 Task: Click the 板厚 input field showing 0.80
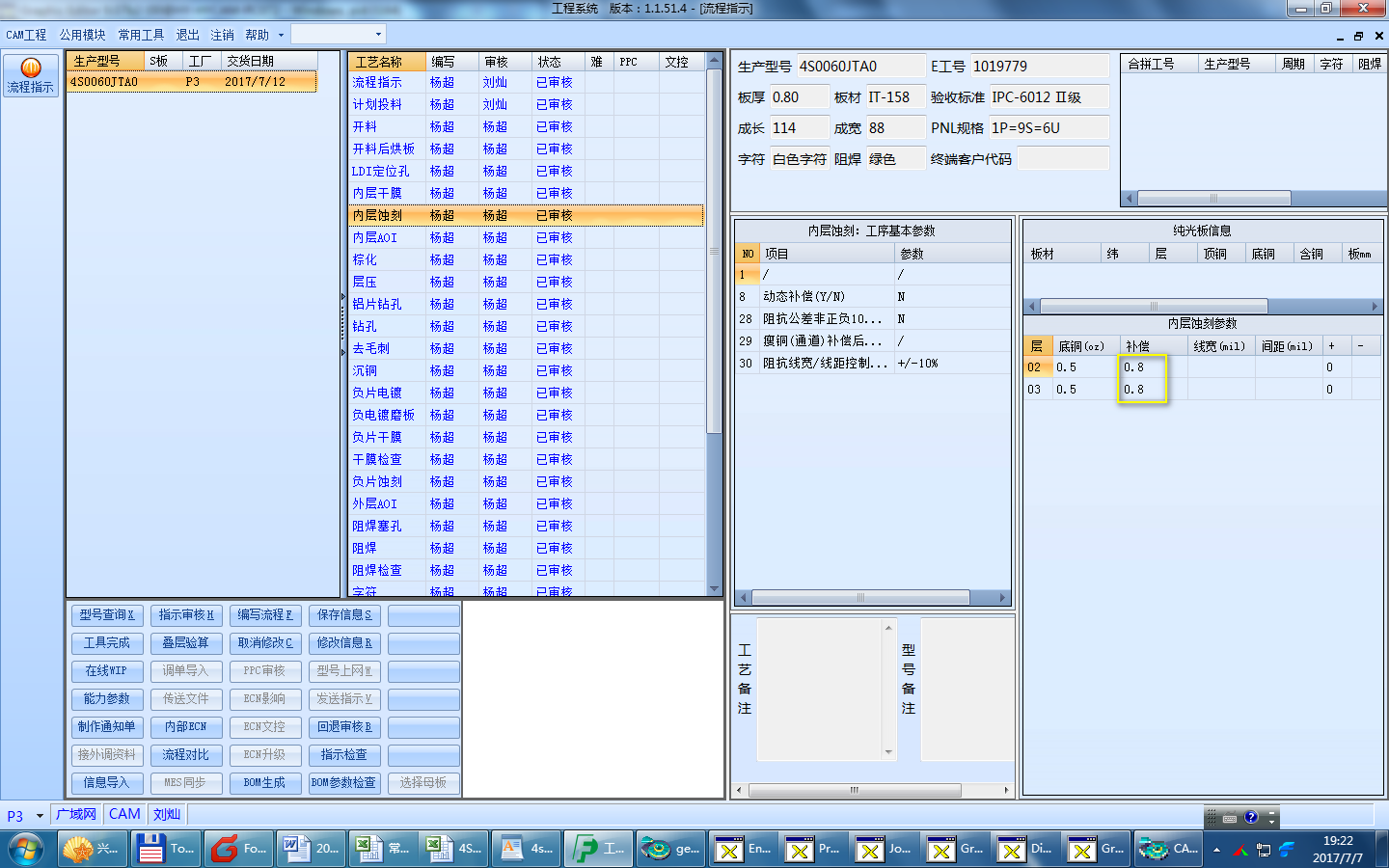coord(799,97)
